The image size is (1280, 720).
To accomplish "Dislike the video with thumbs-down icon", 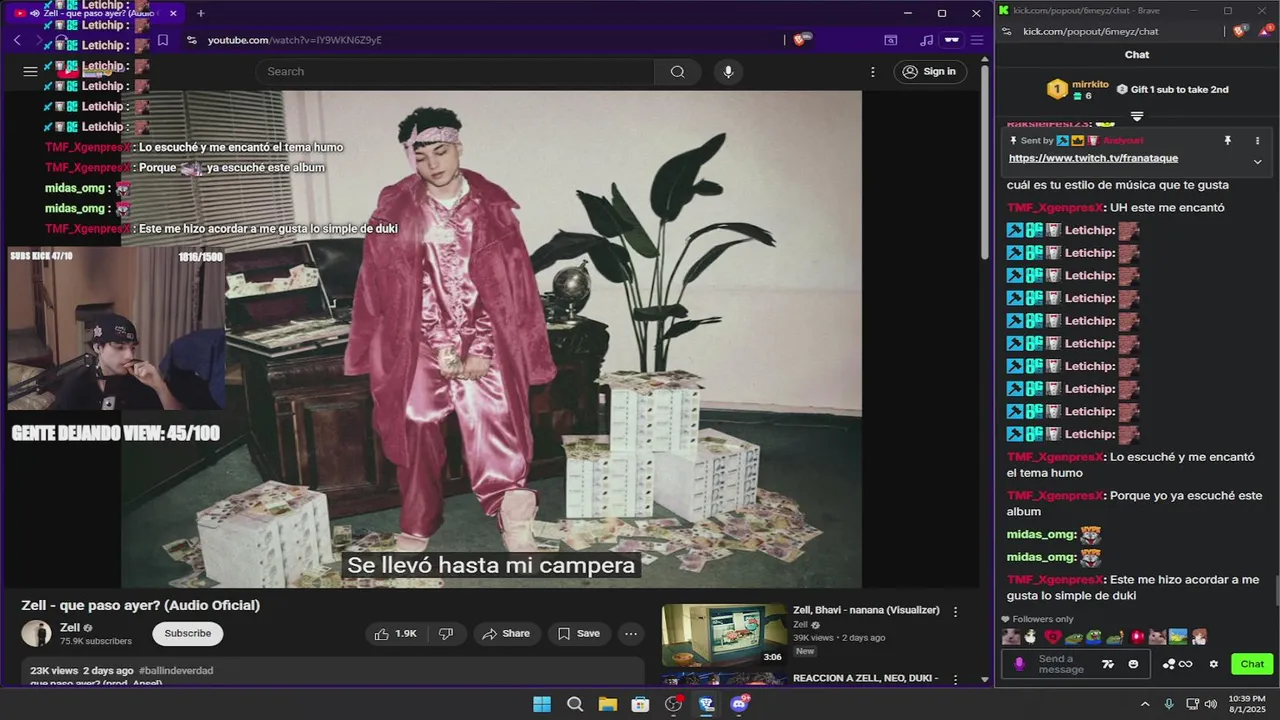I will [446, 633].
